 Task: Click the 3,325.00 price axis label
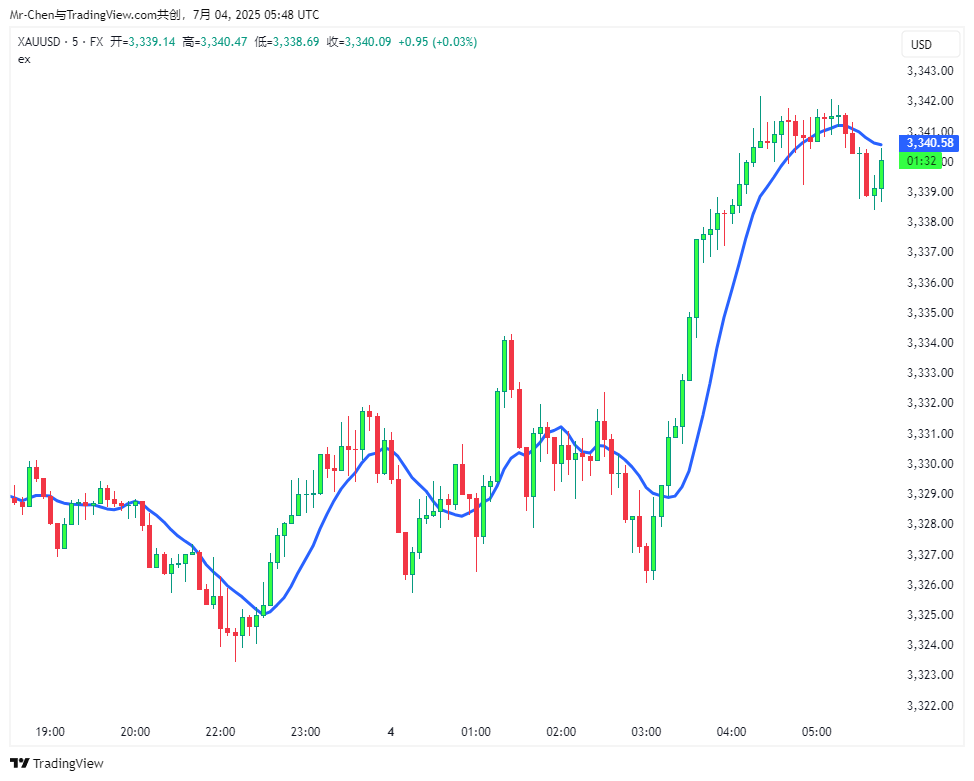pyautogui.click(x=930, y=614)
